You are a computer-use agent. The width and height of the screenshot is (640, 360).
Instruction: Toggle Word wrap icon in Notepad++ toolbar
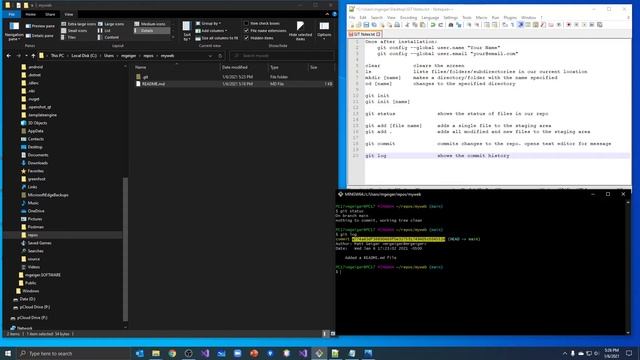[505, 25]
